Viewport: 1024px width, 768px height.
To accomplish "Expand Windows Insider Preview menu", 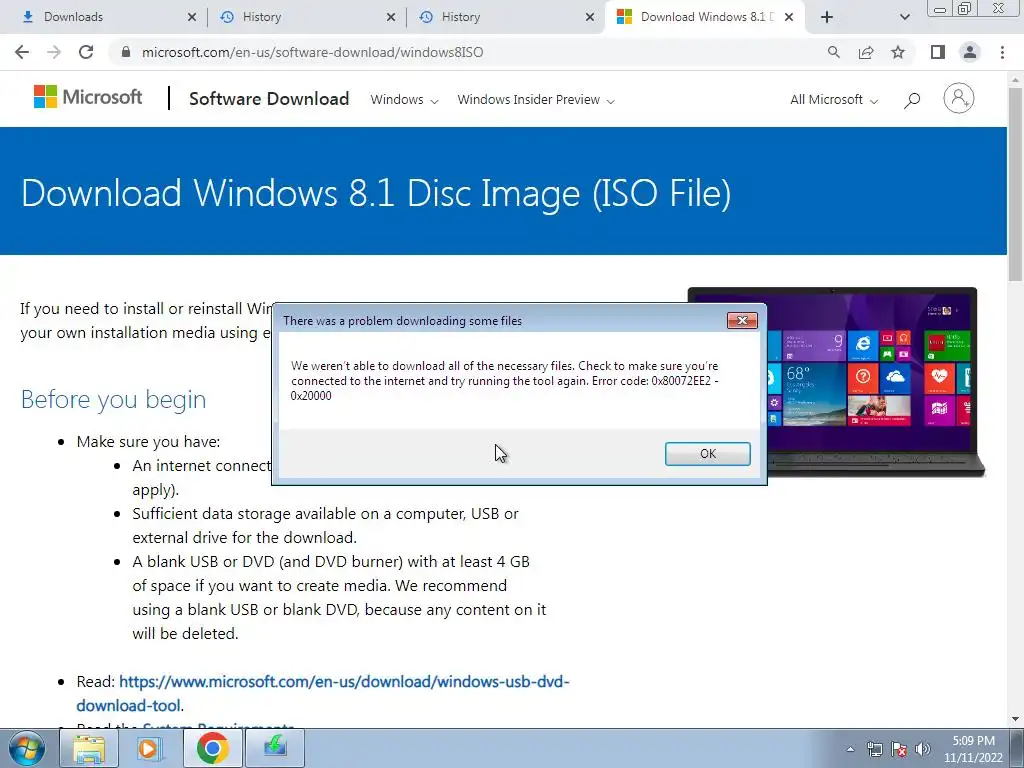I will pos(536,99).
